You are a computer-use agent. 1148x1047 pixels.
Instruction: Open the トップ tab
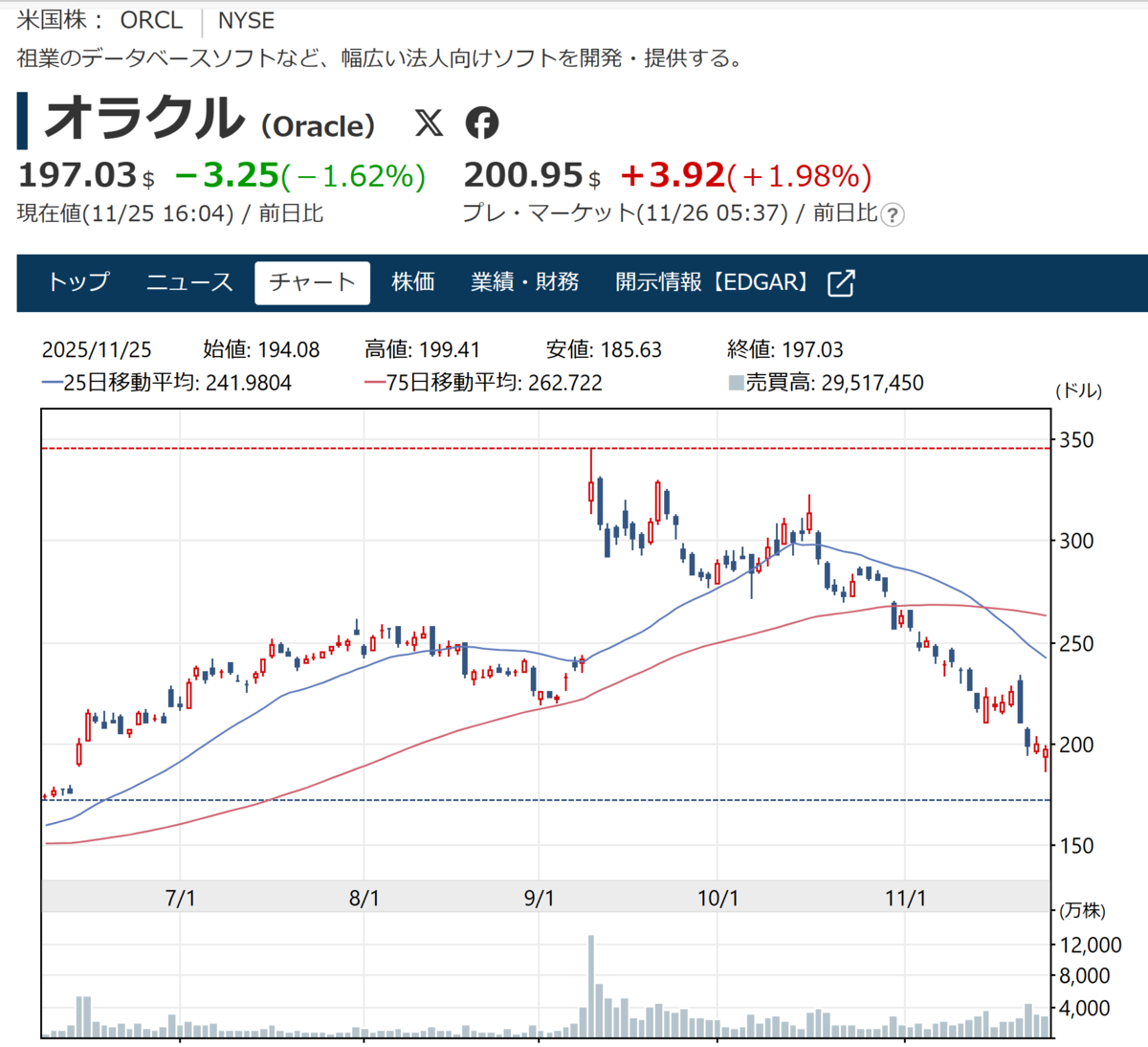(x=79, y=281)
